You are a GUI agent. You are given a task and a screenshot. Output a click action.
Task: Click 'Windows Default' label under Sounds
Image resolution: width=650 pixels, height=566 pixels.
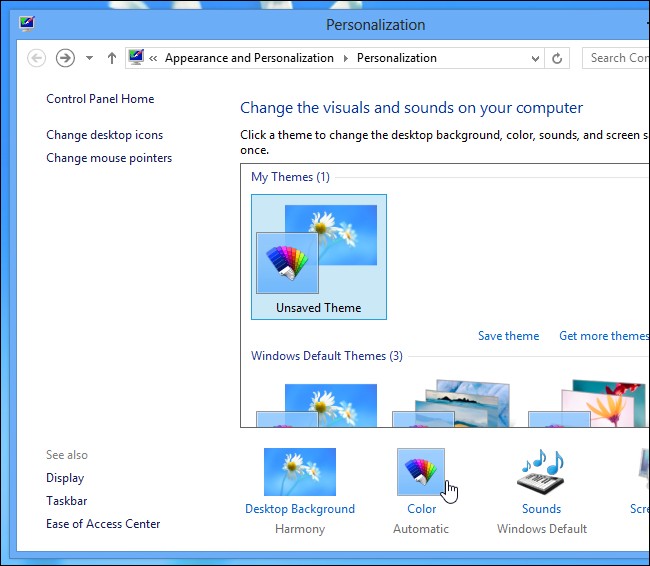542,529
